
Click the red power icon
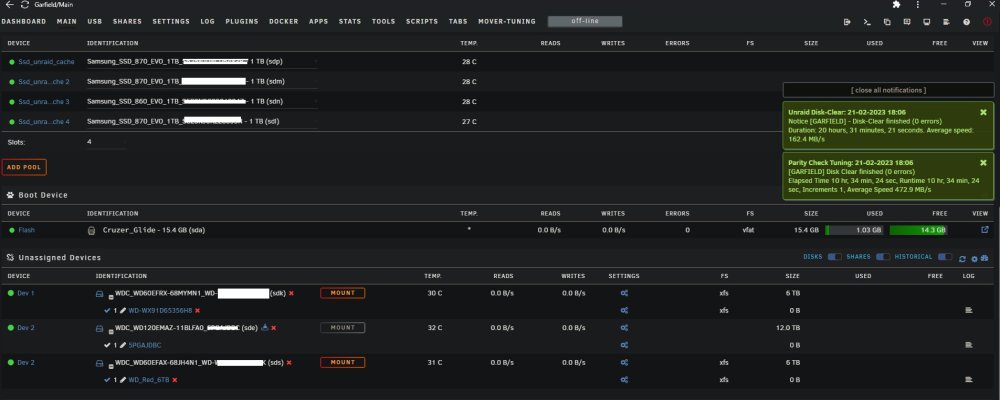(987, 22)
